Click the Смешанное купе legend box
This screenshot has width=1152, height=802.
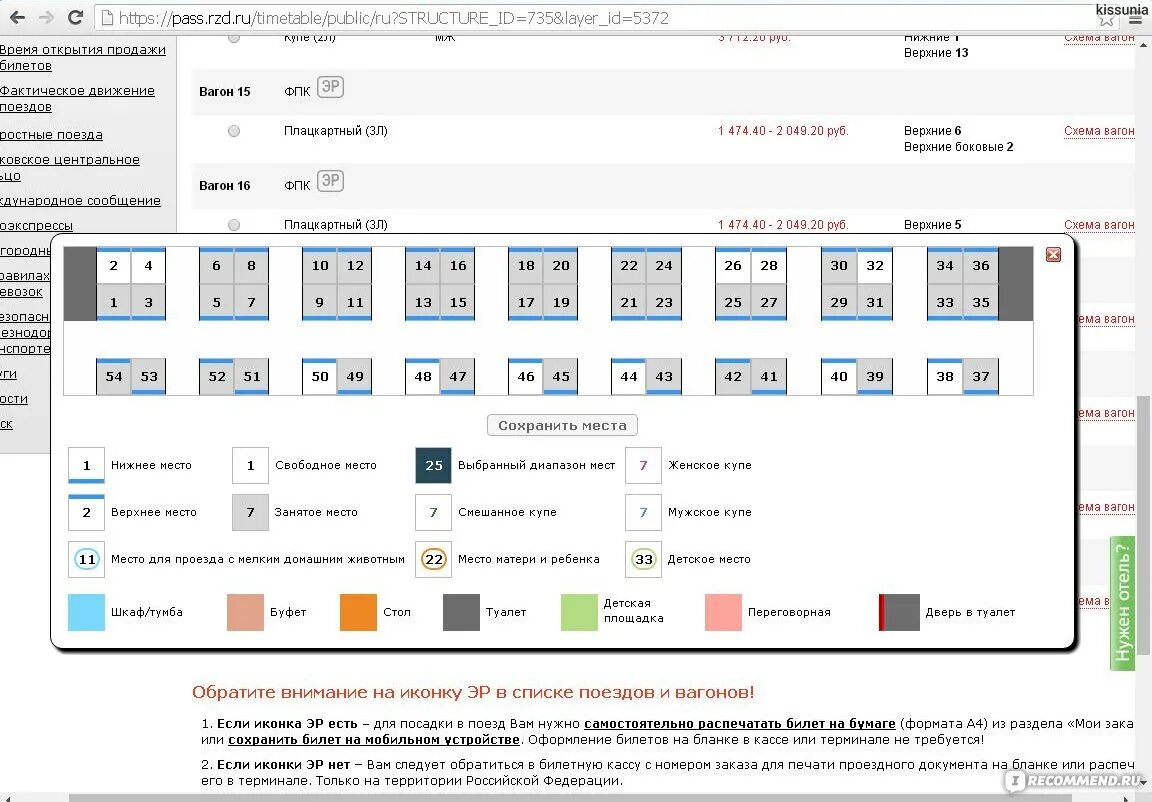click(x=433, y=513)
